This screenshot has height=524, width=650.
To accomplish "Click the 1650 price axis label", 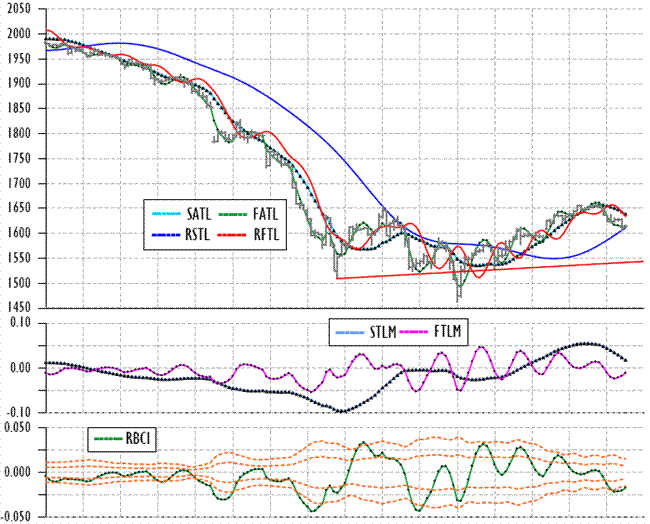I will point(19,208).
